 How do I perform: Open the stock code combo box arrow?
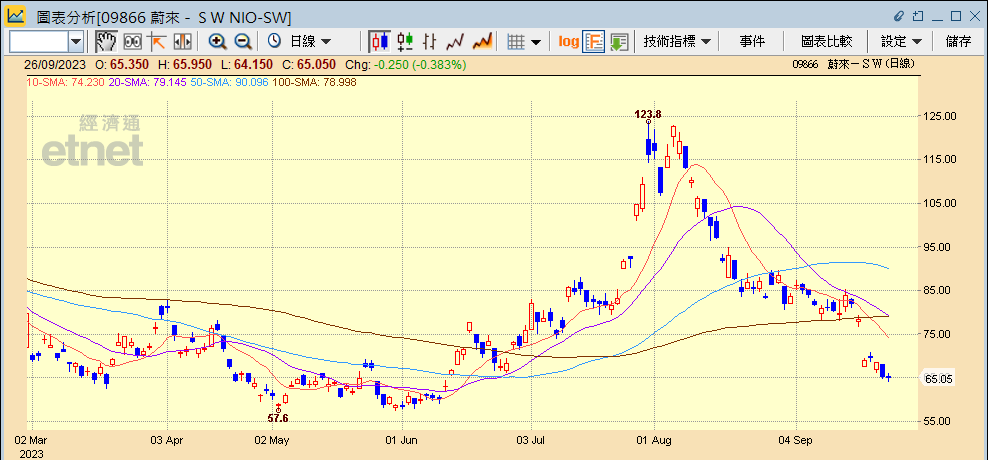pos(76,41)
